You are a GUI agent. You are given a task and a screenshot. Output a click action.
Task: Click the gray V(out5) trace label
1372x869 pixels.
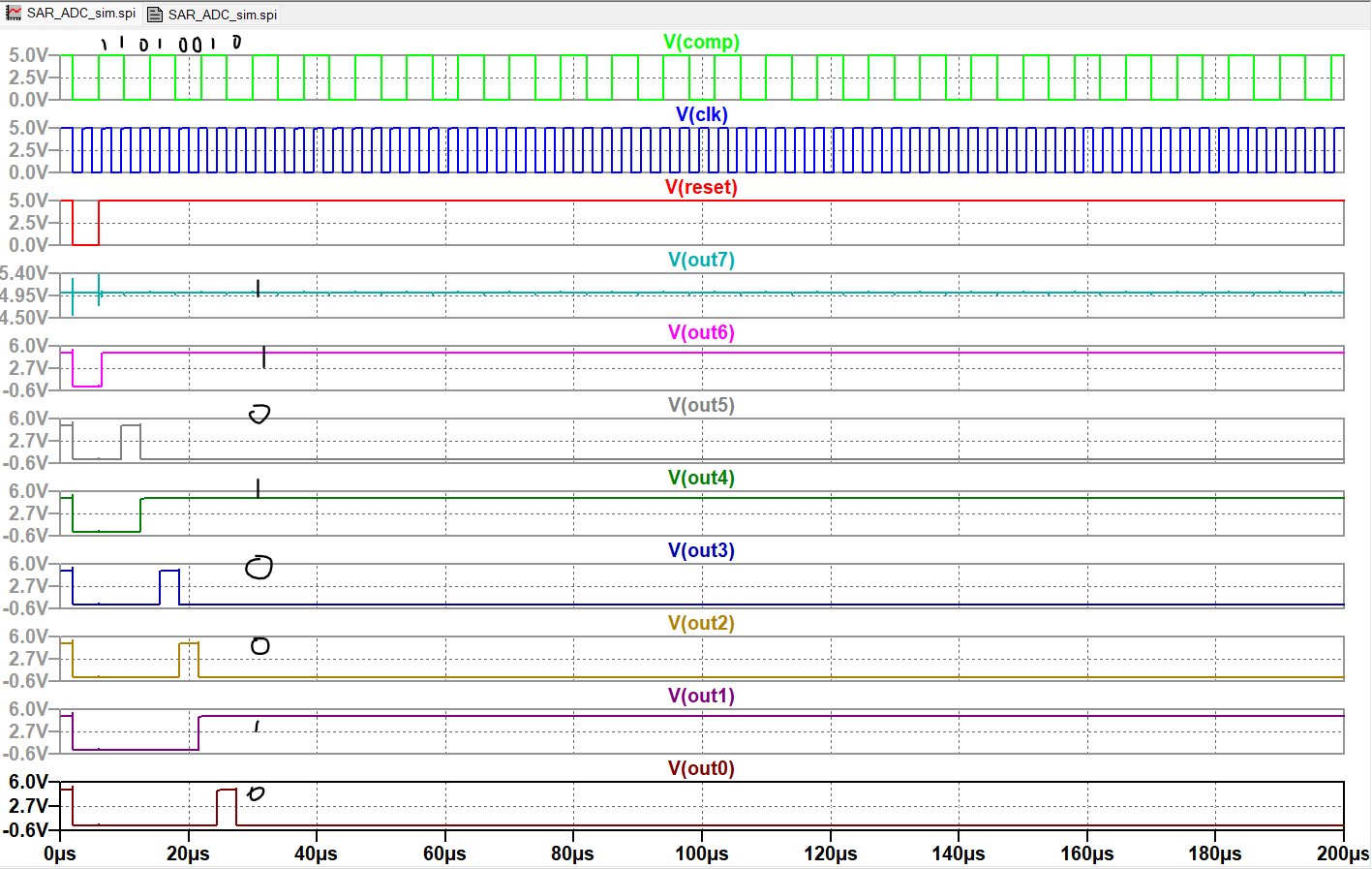[701, 405]
